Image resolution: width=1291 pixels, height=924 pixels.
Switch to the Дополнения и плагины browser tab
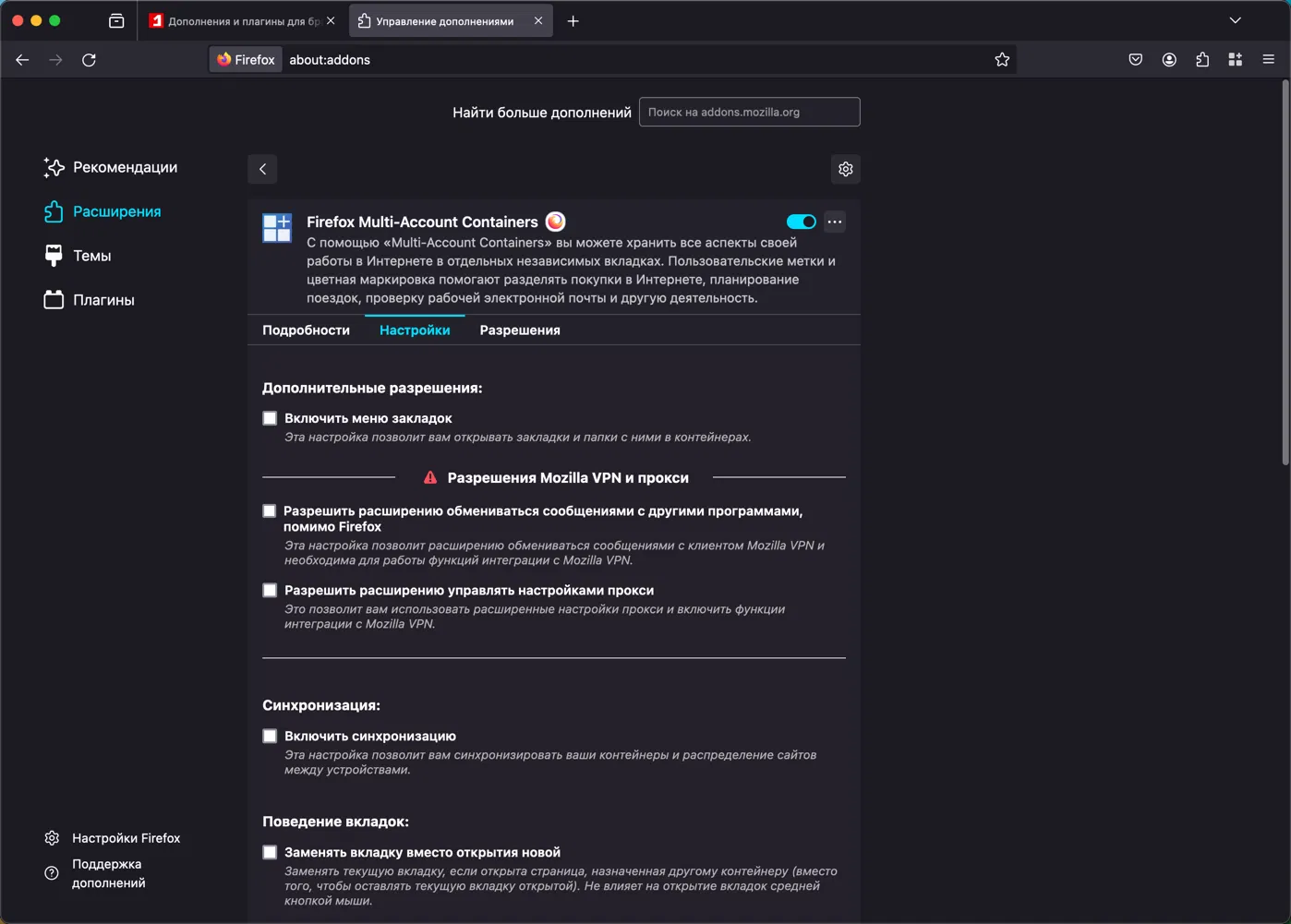coord(244,20)
